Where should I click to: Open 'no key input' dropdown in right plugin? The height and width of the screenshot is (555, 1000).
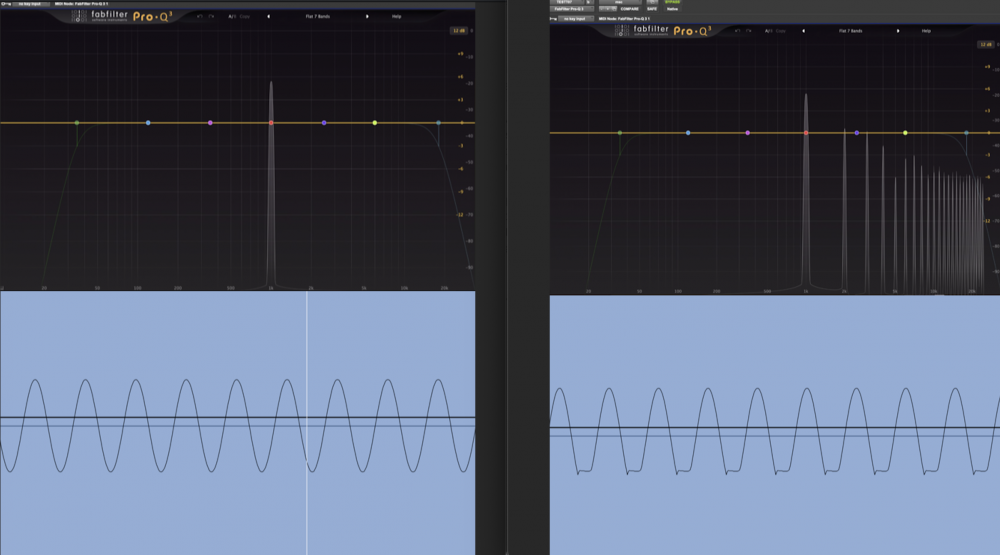(576, 18)
